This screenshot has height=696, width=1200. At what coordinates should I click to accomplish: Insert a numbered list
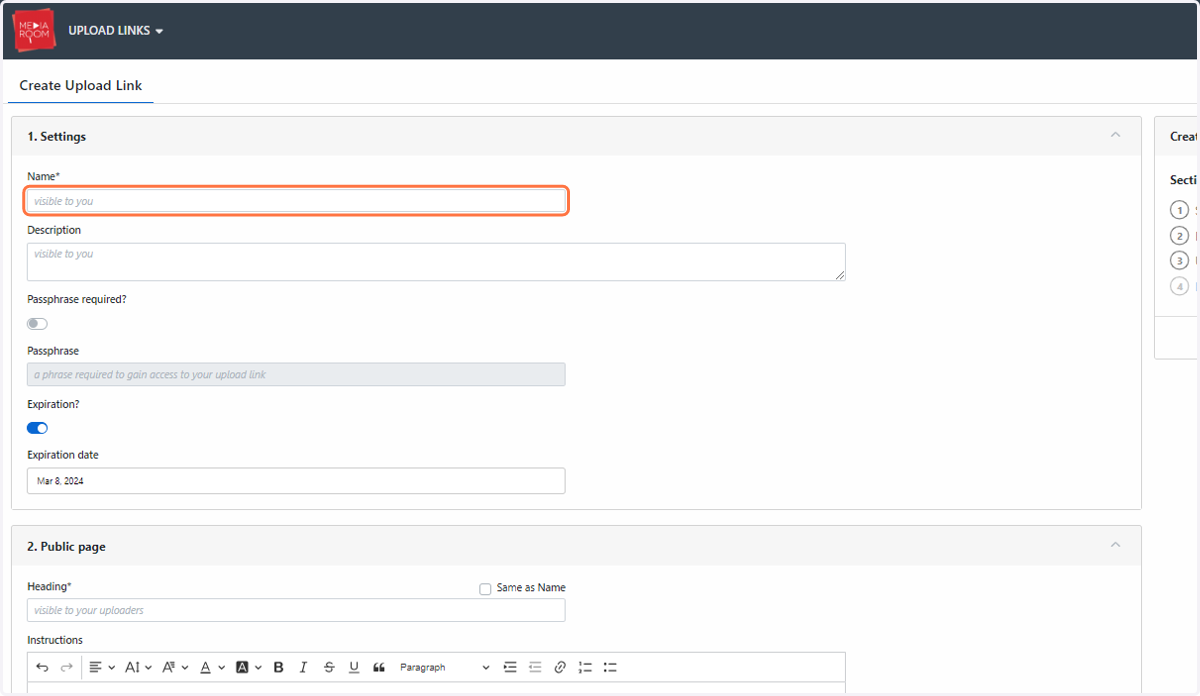click(586, 667)
